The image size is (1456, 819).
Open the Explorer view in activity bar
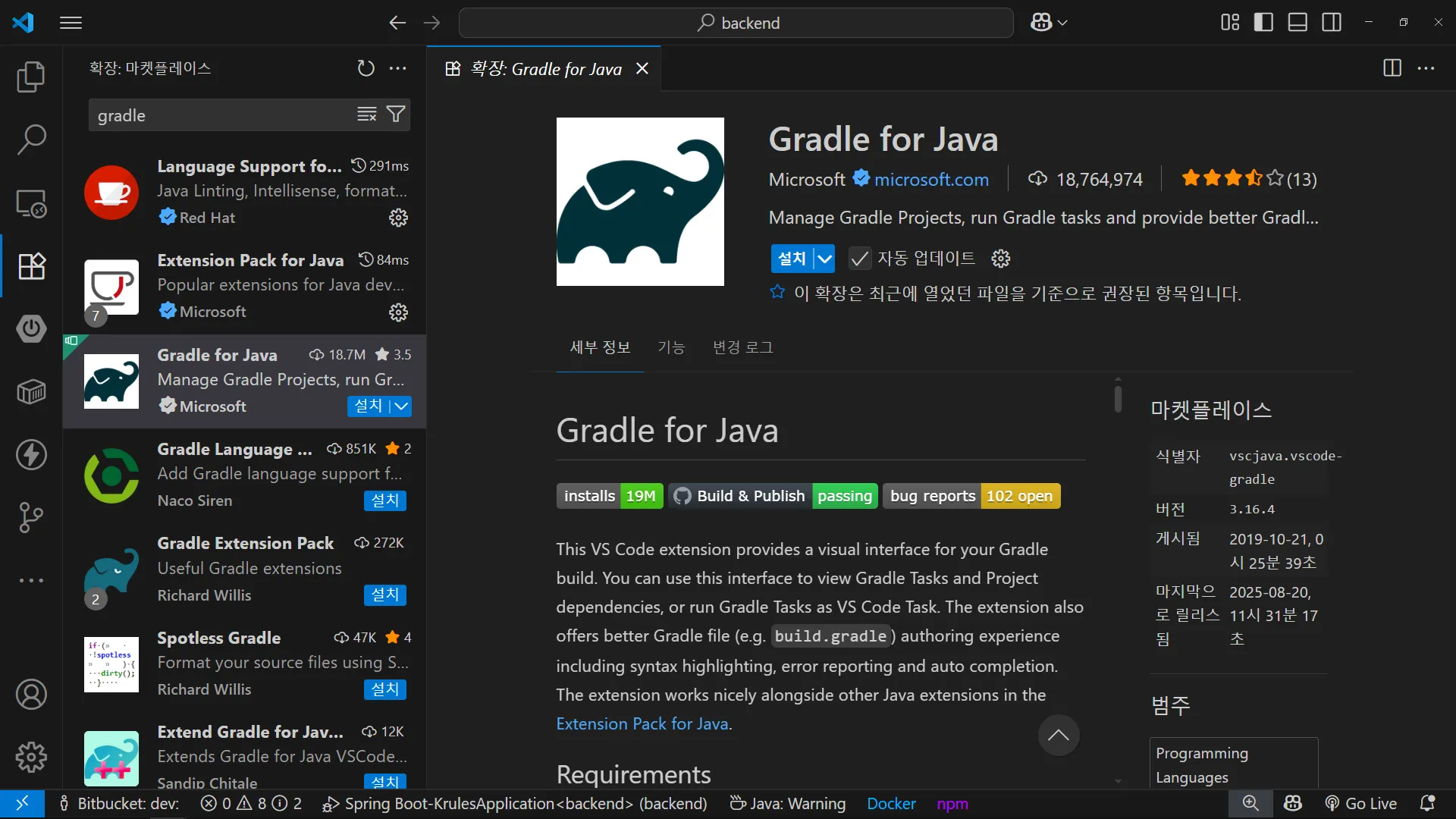31,77
